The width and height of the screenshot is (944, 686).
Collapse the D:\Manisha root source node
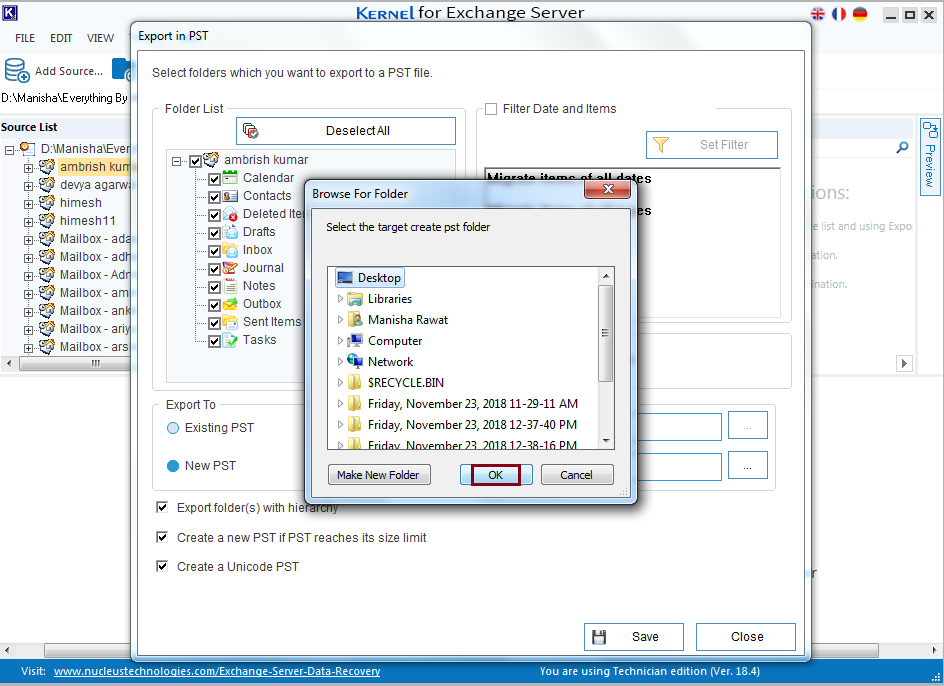[9, 150]
